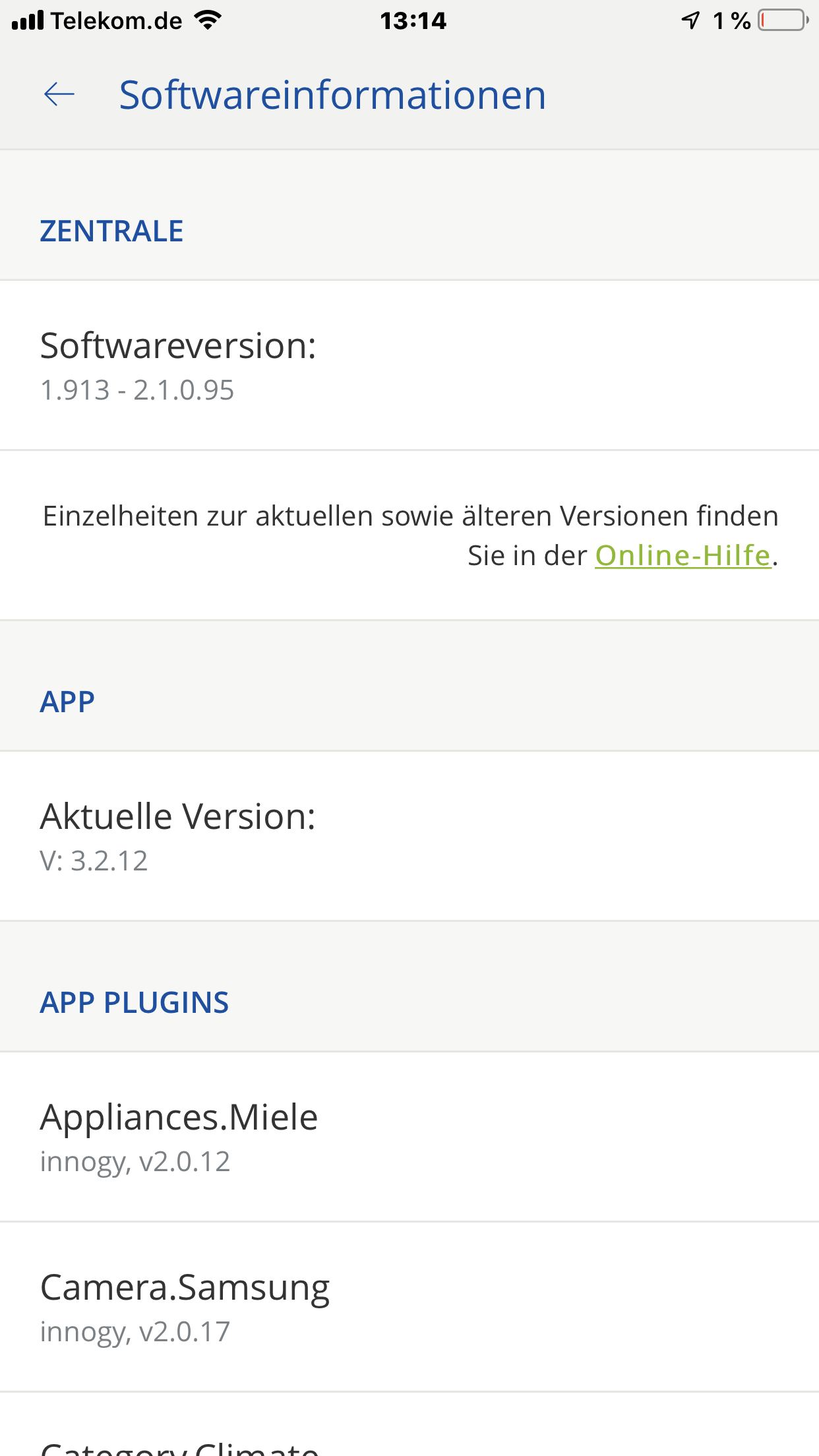Tap the 13:14 clock in status bar
819x1456 pixels.
pos(413,20)
